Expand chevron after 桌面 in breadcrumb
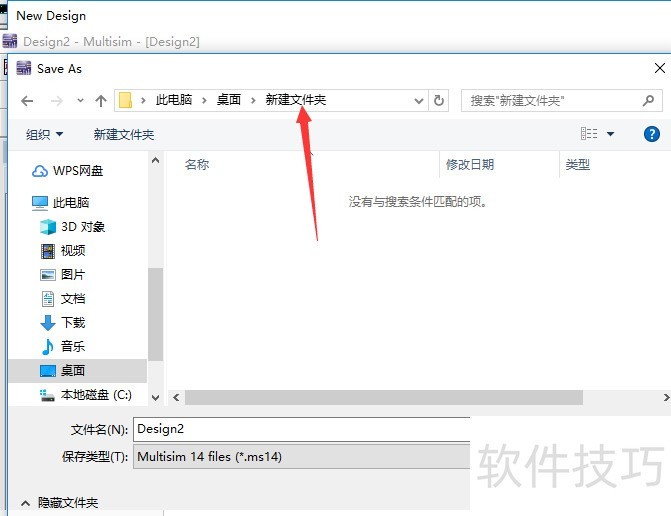Screen dimensions: 671x516 [253, 101]
